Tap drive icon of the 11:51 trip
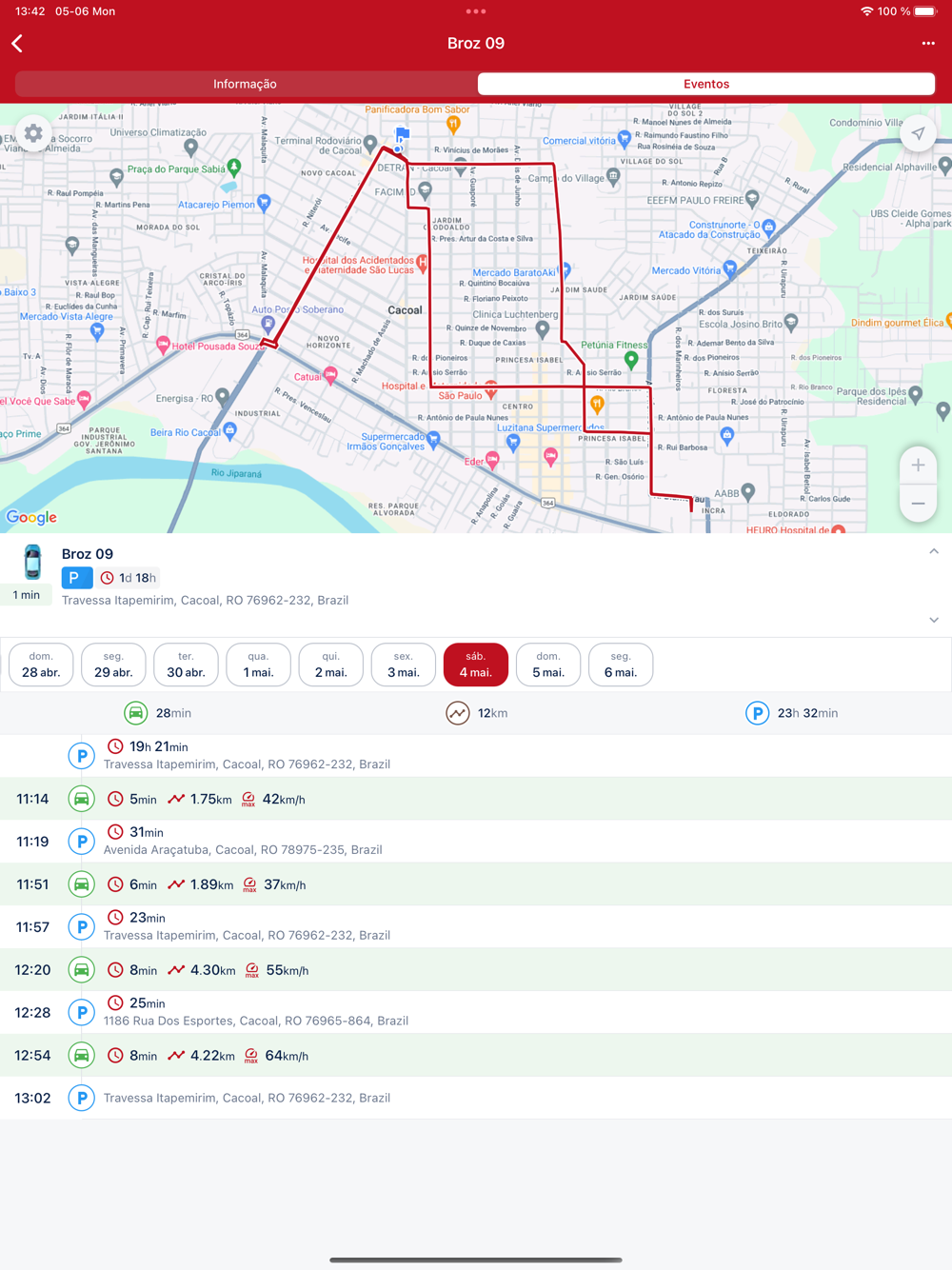Image resolution: width=952 pixels, height=1270 pixels. [82, 884]
